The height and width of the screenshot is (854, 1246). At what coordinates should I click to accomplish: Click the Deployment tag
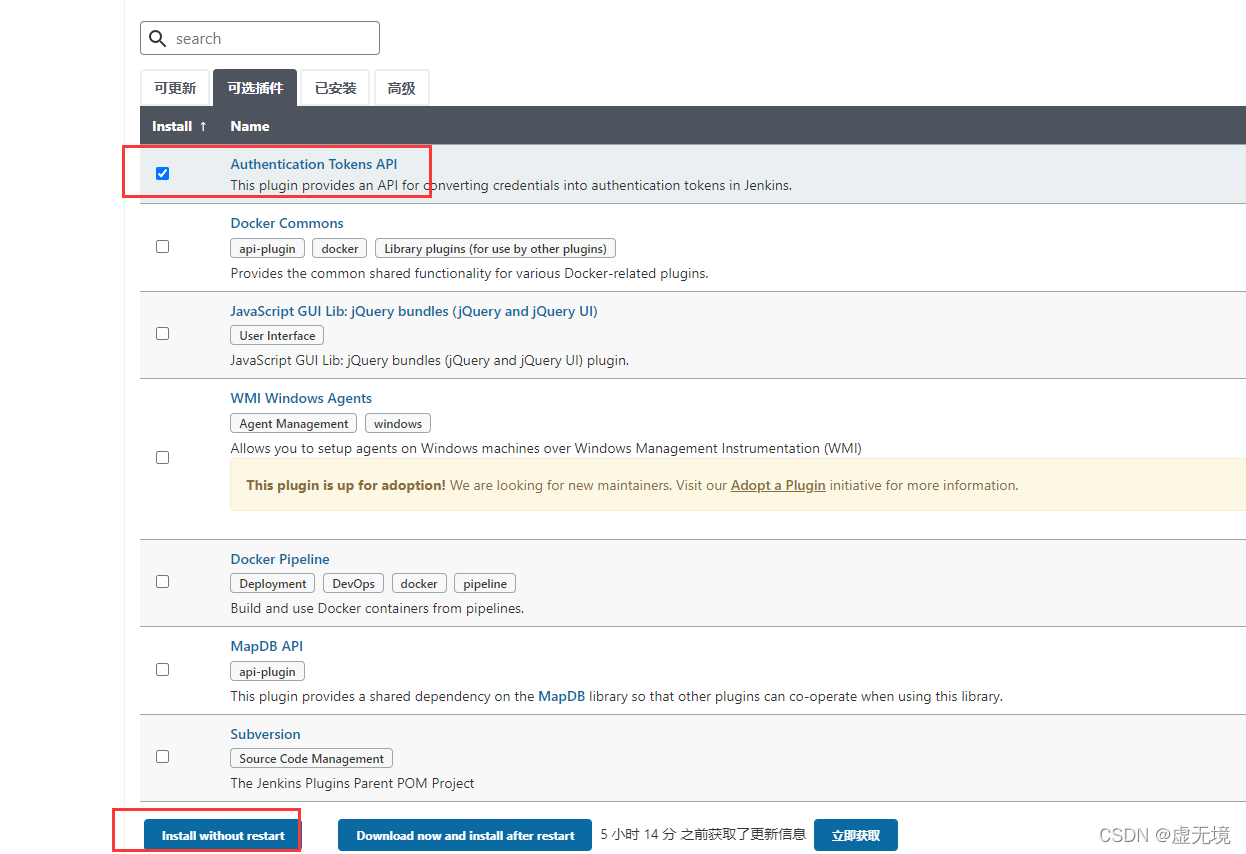click(272, 584)
